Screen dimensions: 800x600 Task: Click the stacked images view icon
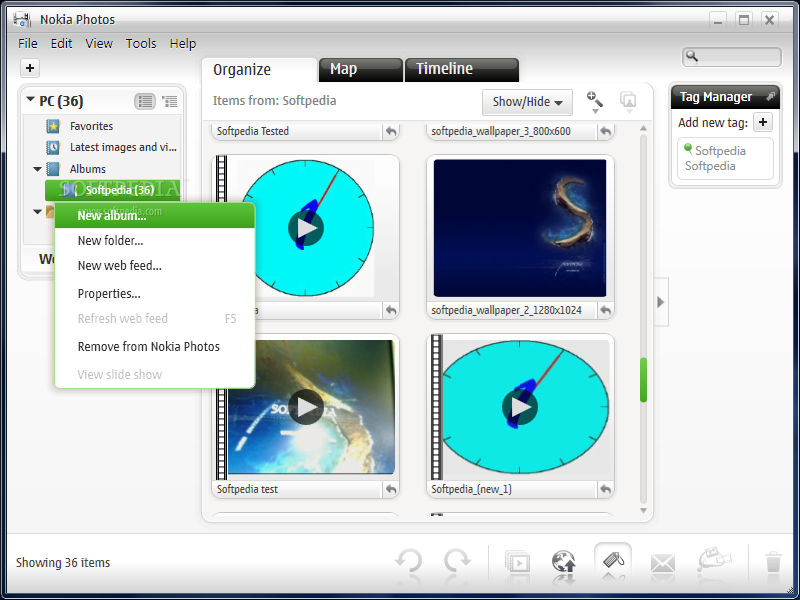tap(628, 101)
